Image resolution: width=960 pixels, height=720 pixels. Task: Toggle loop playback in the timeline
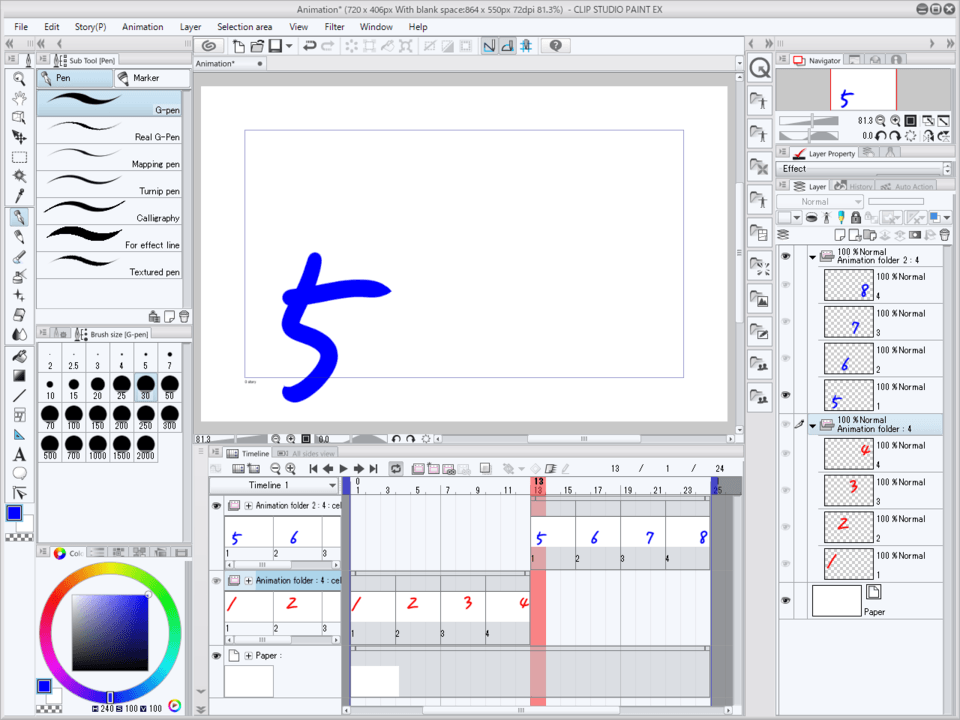pyautogui.click(x=396, y=468)
